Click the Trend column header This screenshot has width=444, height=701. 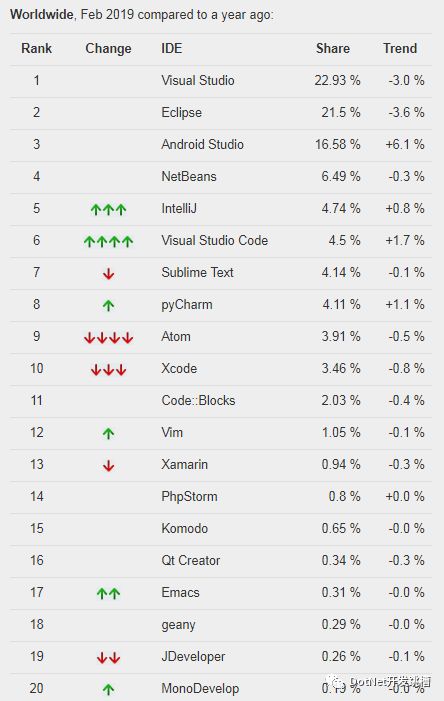[400, 48]
